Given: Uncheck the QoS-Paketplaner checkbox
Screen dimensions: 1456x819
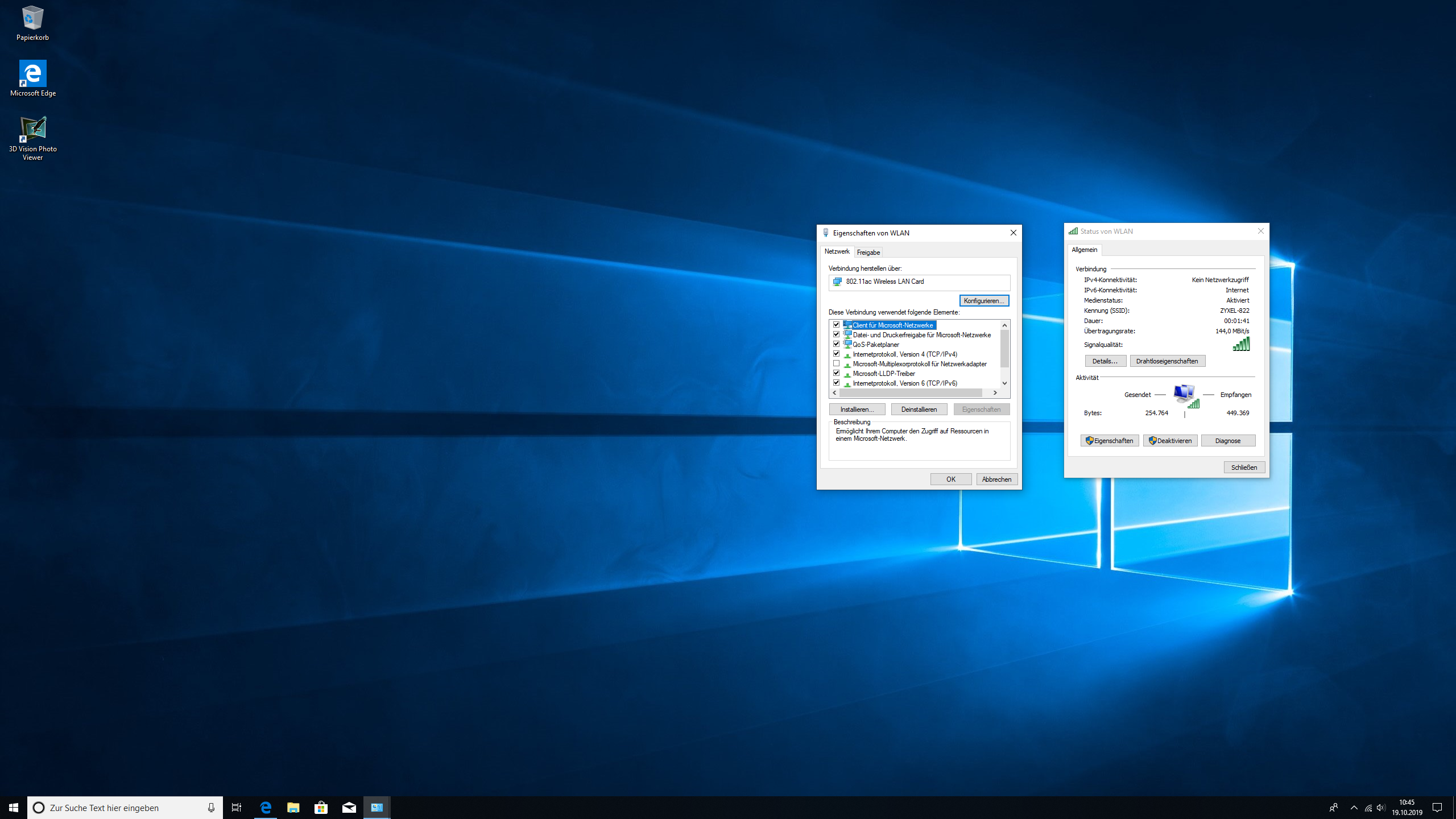Looking at the screenshot, I should pyautogui.click(x=836, y=344).
